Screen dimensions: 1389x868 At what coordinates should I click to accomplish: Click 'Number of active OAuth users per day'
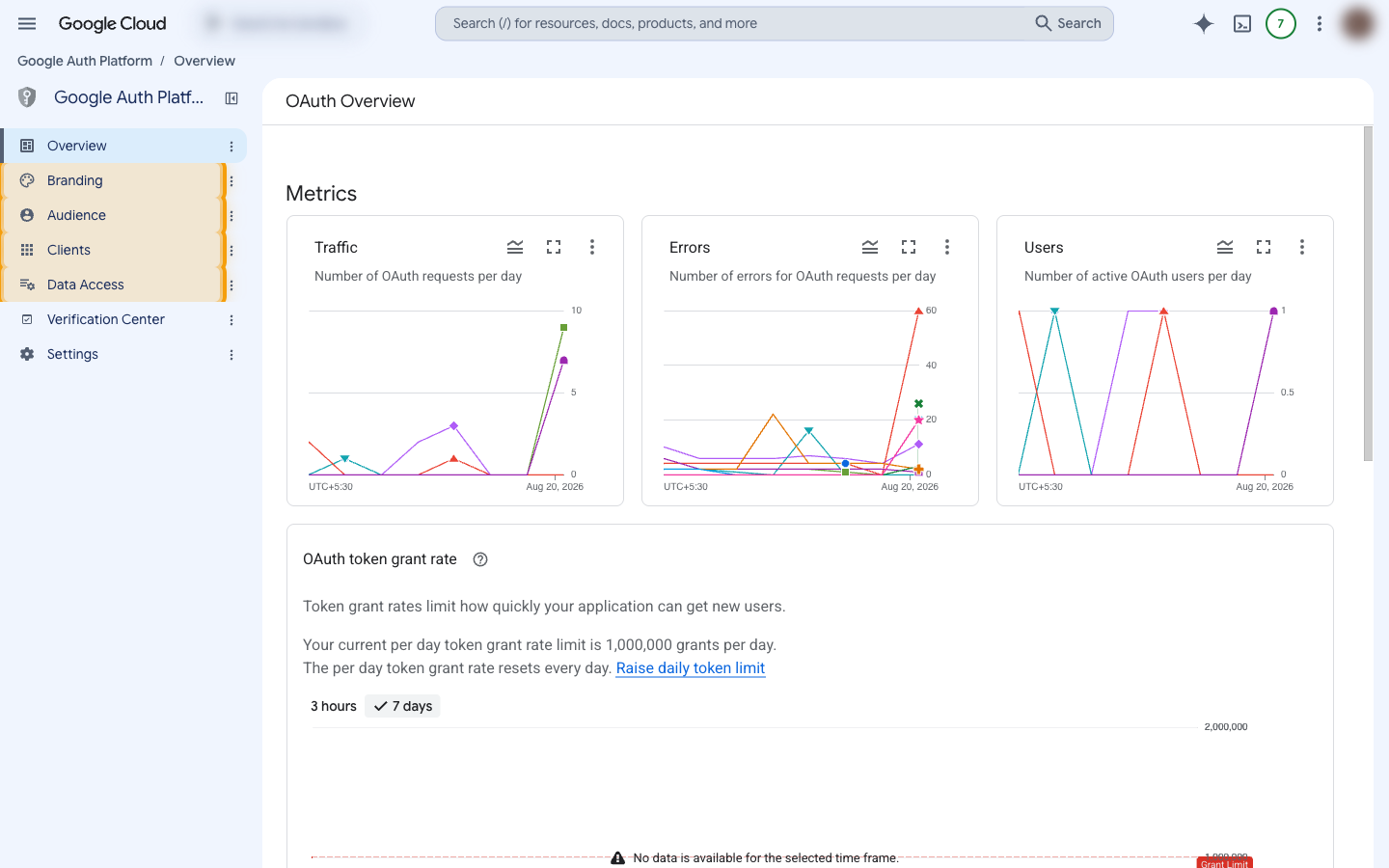[x=1138, y=276]
